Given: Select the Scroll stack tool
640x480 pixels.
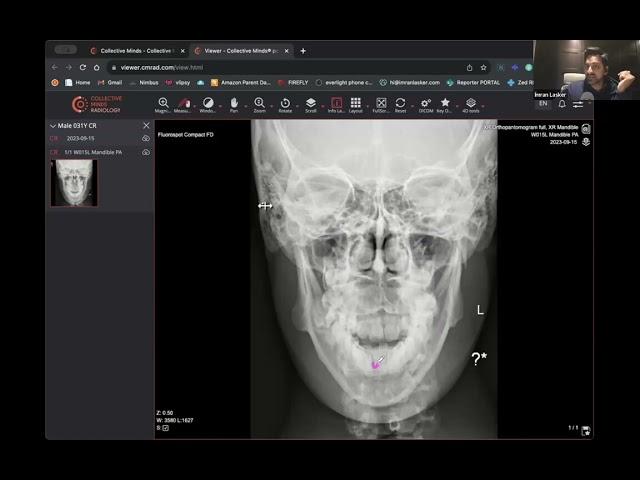Looking at the screenshot, I should pos(311,103).
